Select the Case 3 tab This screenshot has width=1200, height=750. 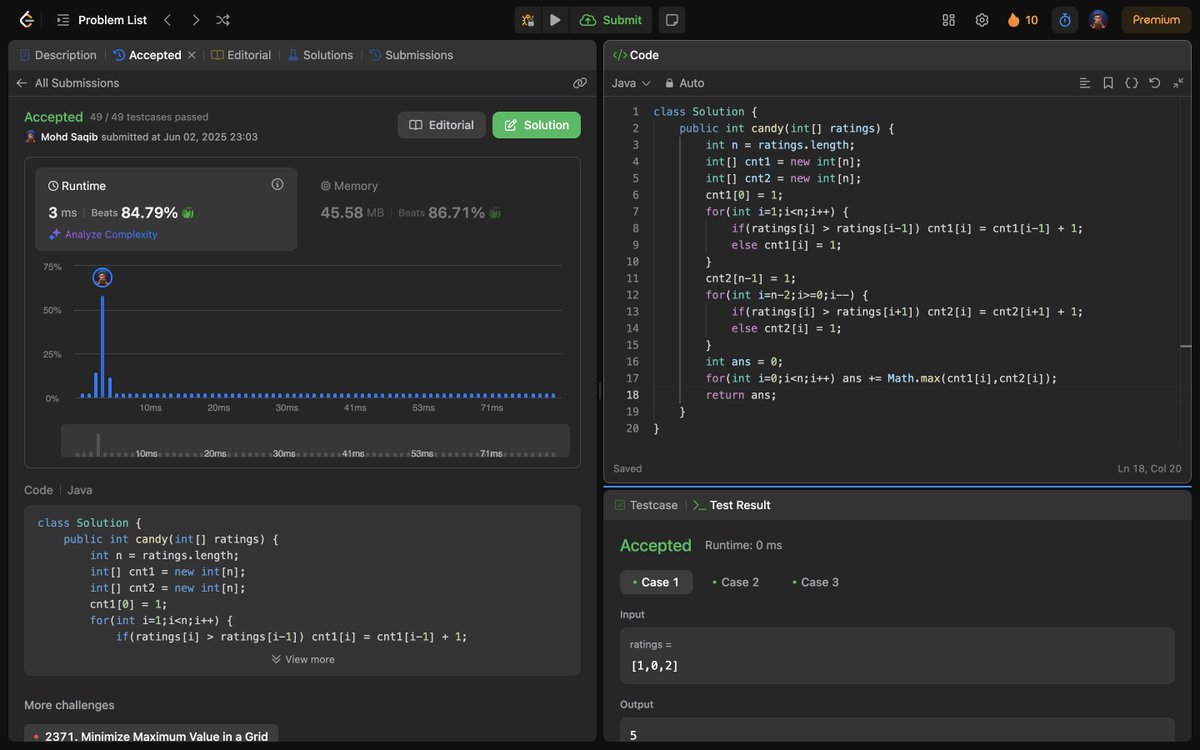(x=815, y=582)
